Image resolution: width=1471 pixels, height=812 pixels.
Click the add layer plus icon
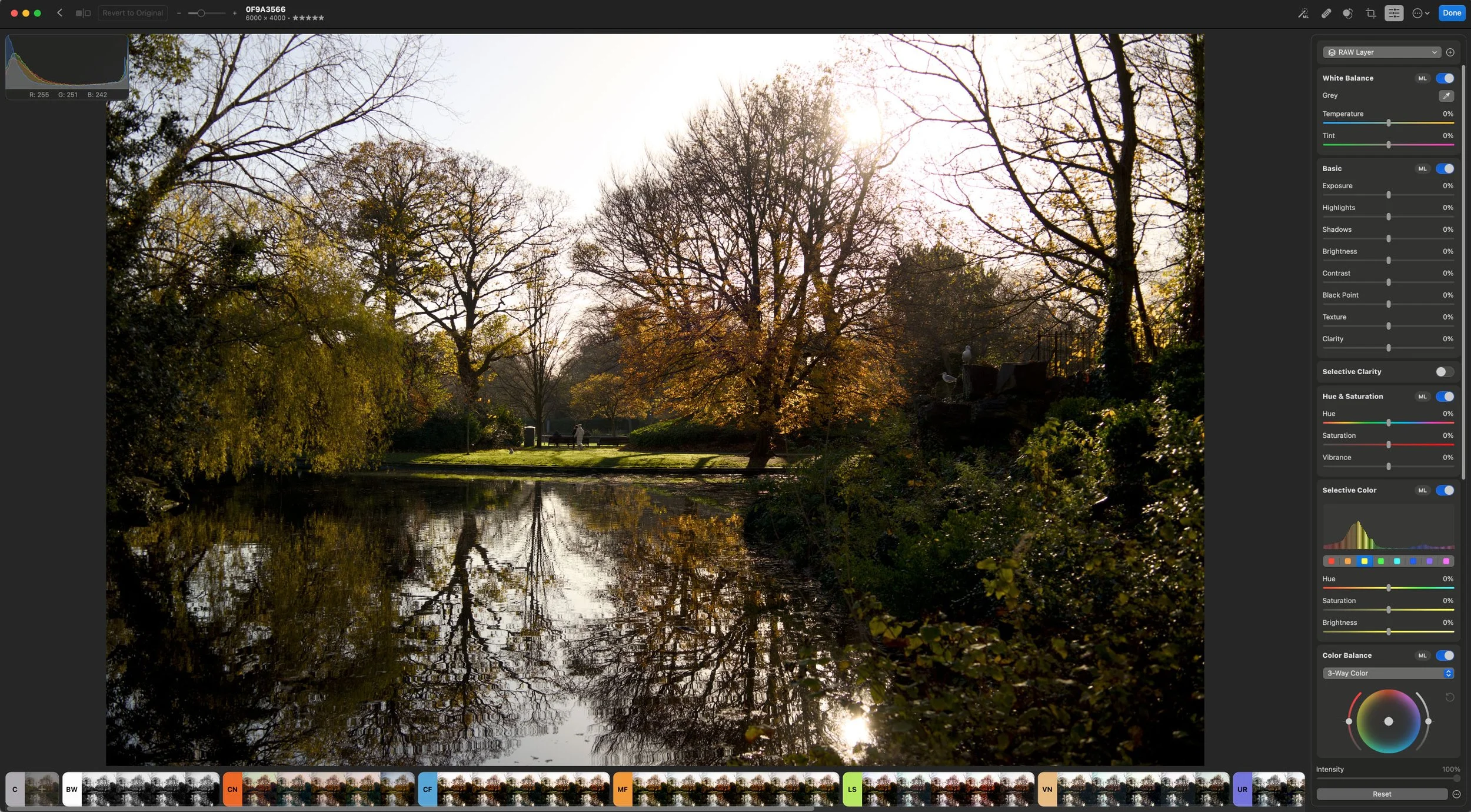[1450, 52]
